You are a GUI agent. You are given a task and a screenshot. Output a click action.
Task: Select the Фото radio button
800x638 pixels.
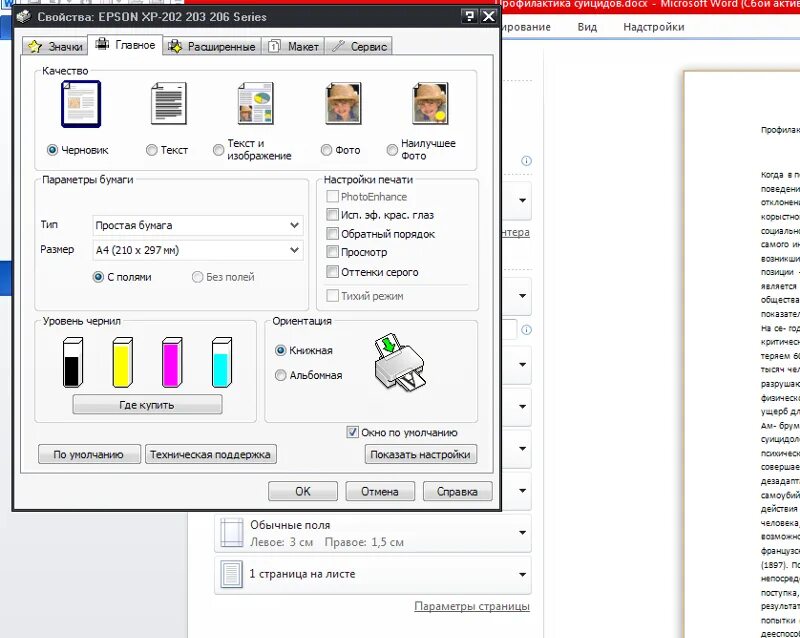[326, 150]
